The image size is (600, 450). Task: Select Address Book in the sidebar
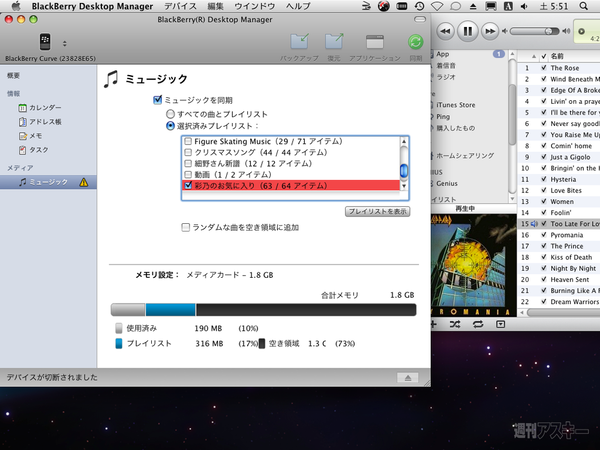click(40, 122)
